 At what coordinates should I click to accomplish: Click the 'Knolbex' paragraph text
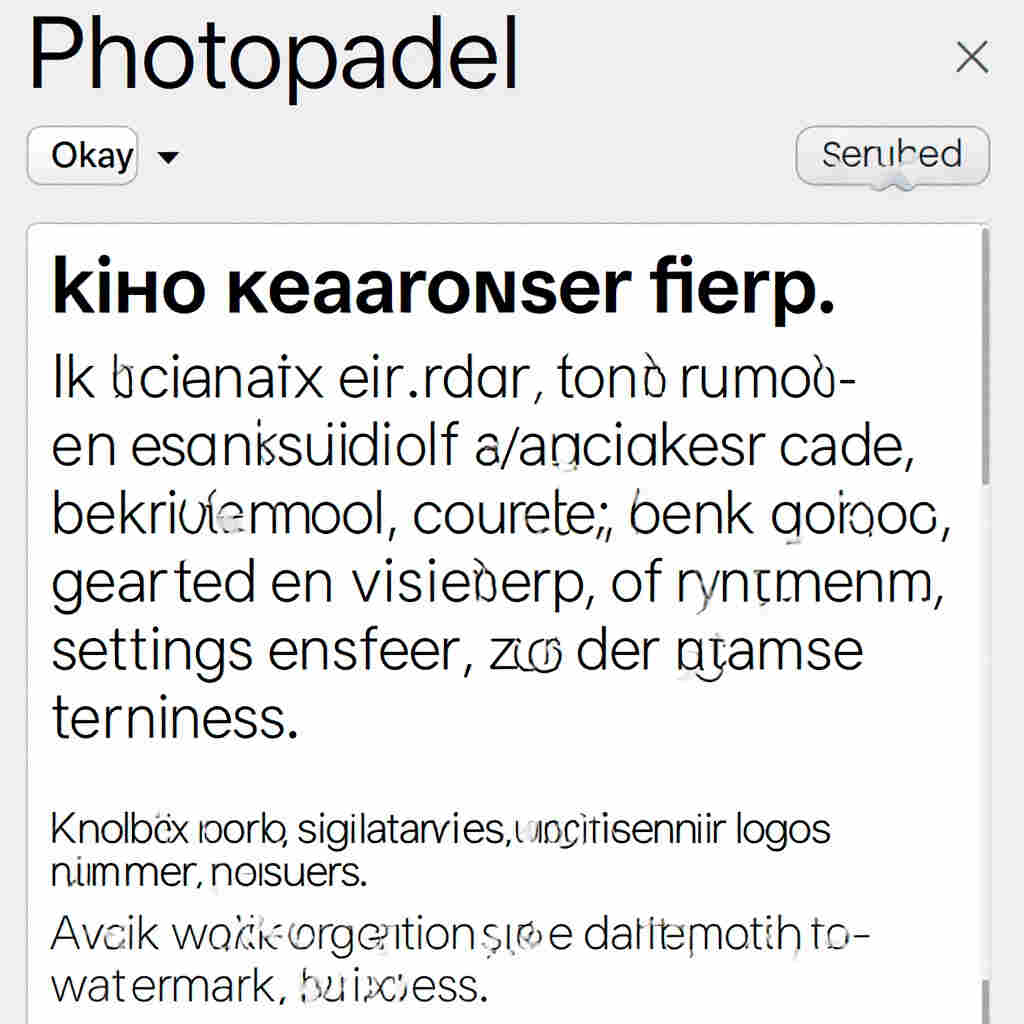(x=400, y=830)
